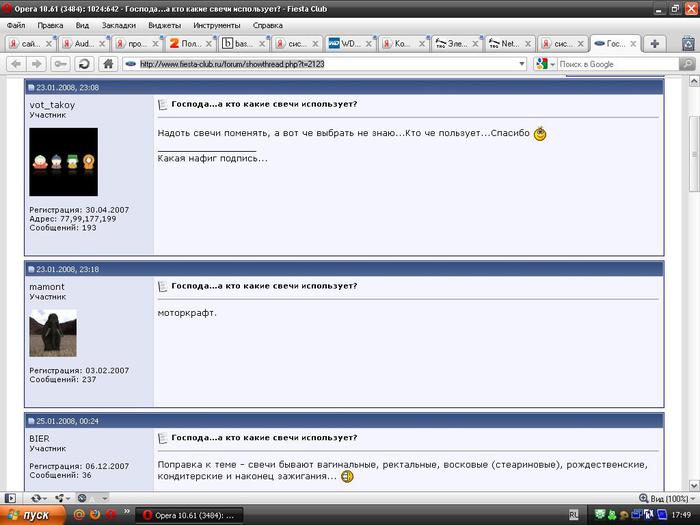Open the Opera Turbo dropdown arrow
700x525 pixels.
(104, 498)
